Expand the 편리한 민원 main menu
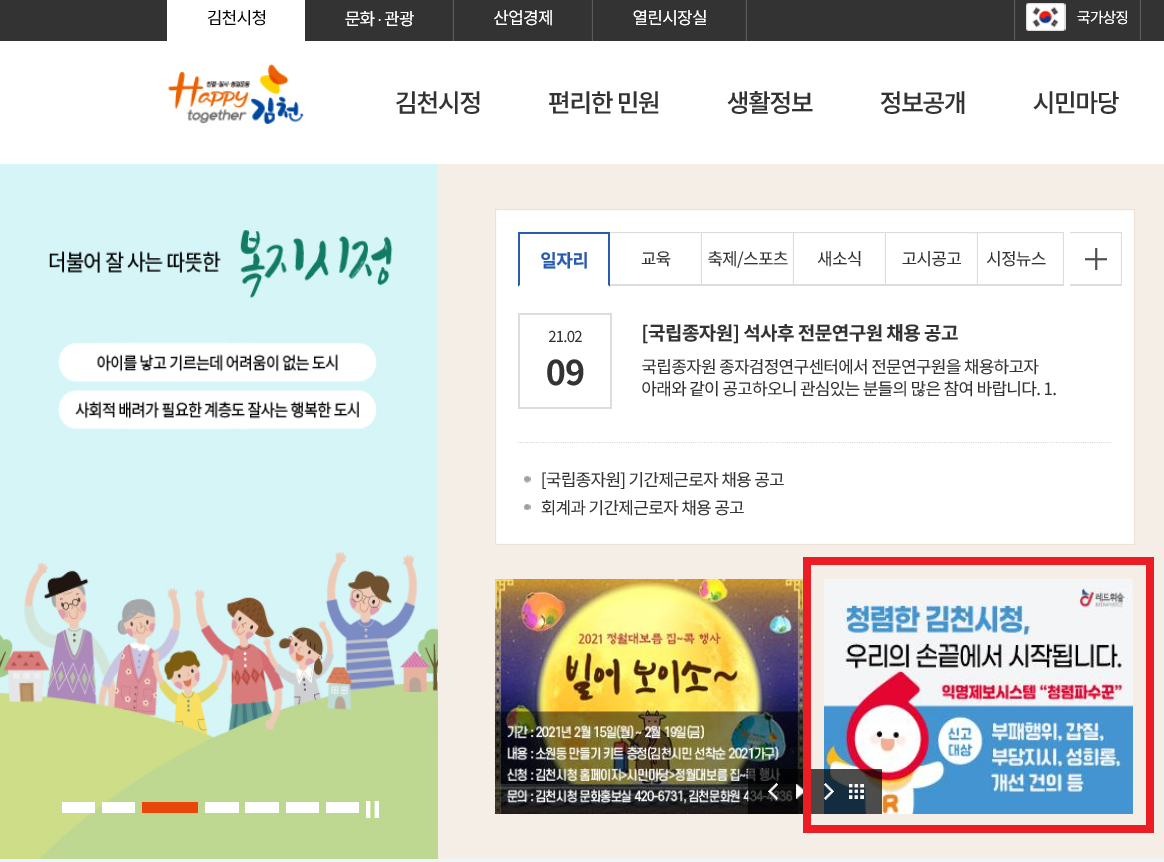This screenshot has height=862, width=1164. pos(604,102)
